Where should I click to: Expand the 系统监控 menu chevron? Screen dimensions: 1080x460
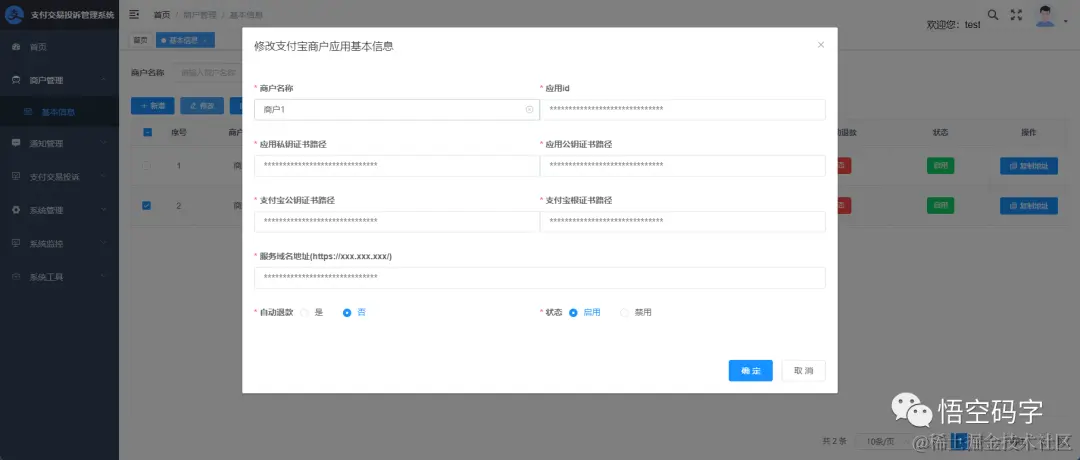[x=103, y=243]
